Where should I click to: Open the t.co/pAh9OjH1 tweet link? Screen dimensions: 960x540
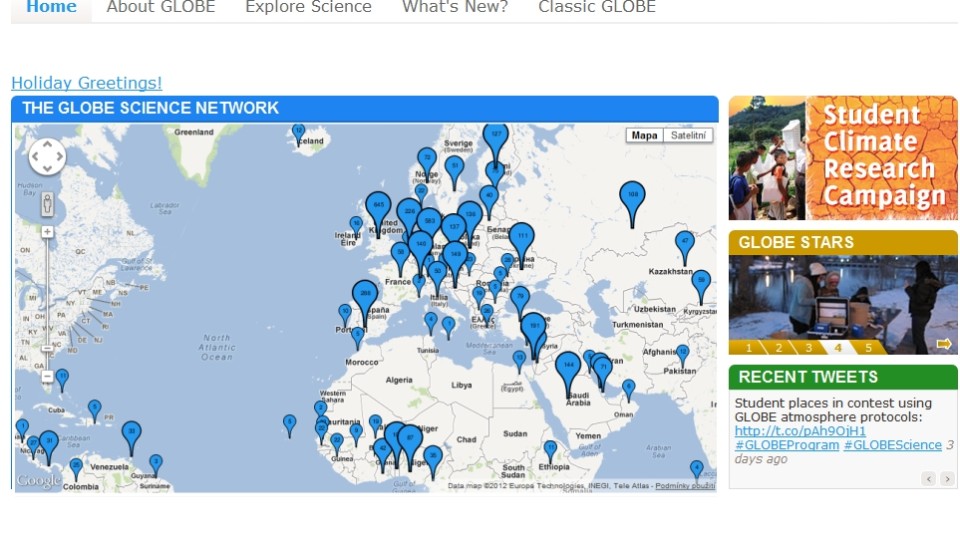pos(800,431)
